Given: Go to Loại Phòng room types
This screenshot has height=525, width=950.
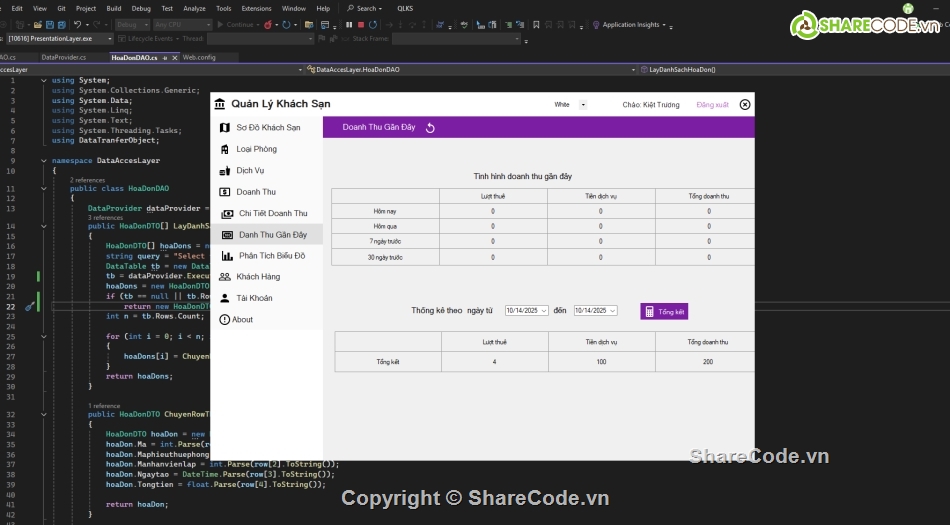Looking at the screenshot, I should [x=256, y=149].
